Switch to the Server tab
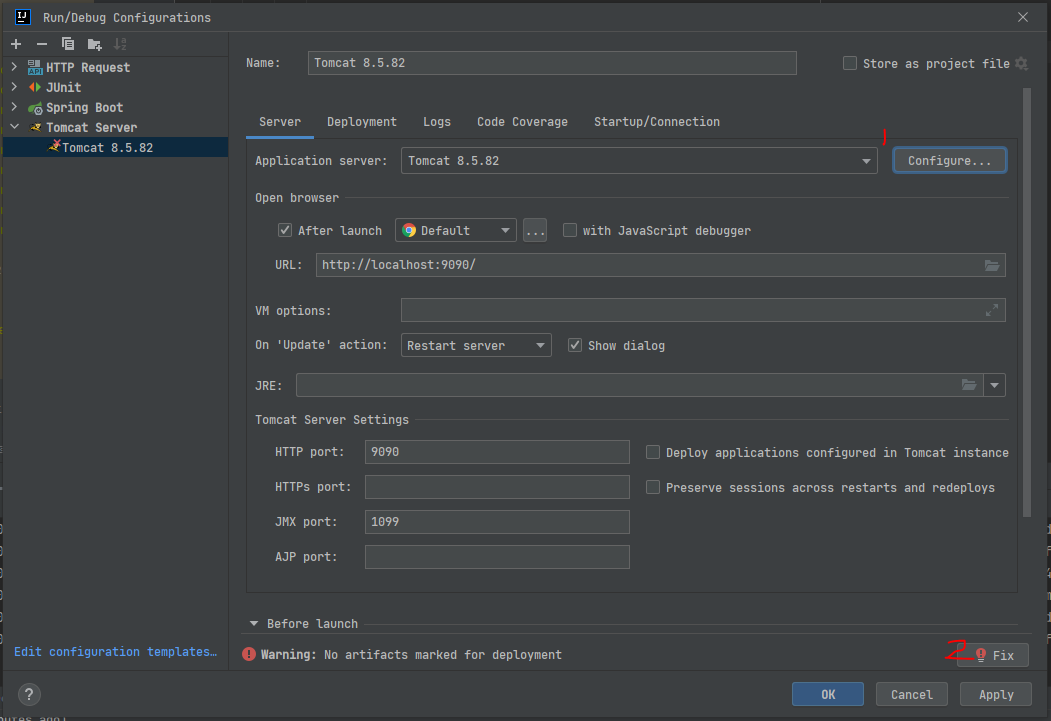Viewport: 1051px width, 721px height. pyautogui.click(x=280, y=122)
